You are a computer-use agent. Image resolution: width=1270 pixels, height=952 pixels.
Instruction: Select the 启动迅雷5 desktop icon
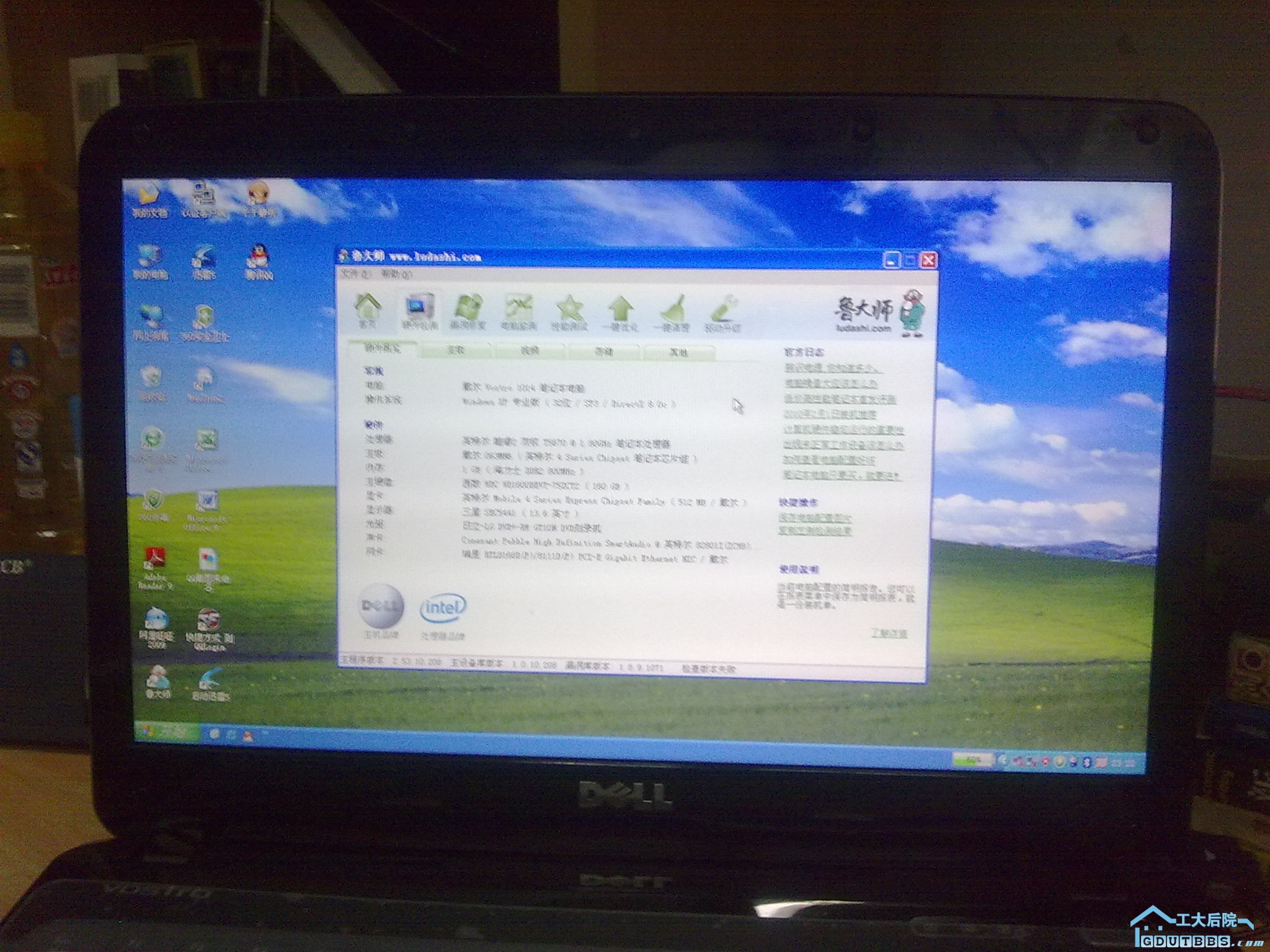(x=210, y=684)
